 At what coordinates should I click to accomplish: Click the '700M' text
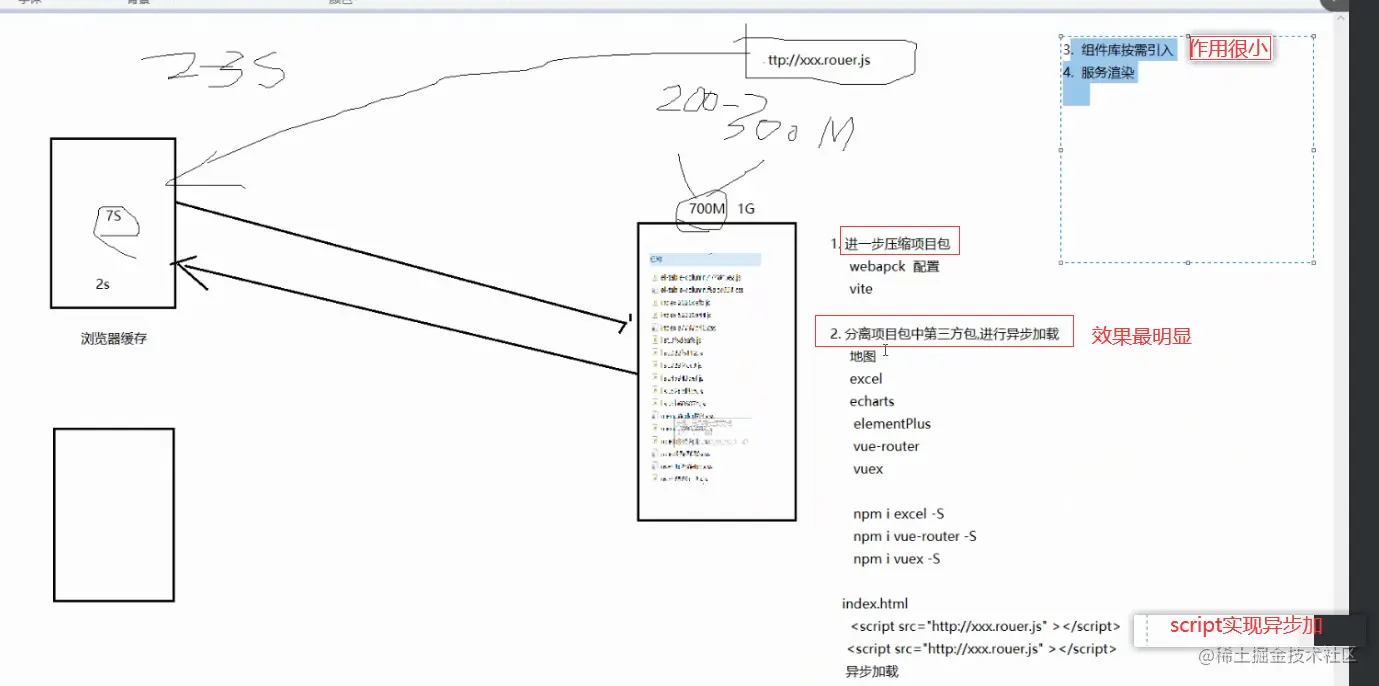[x=707, y=209]
